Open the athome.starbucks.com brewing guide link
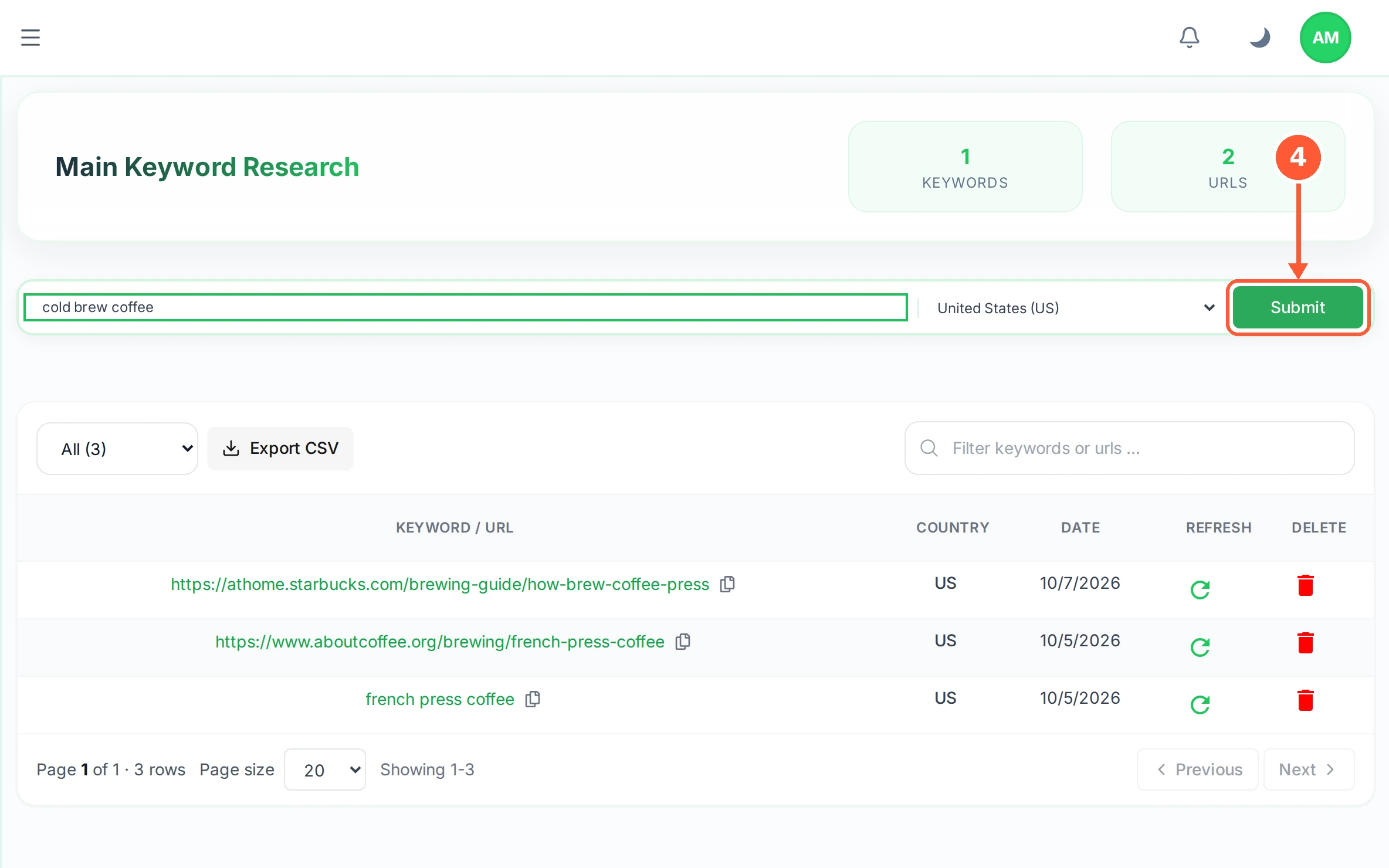 [440, 584]
